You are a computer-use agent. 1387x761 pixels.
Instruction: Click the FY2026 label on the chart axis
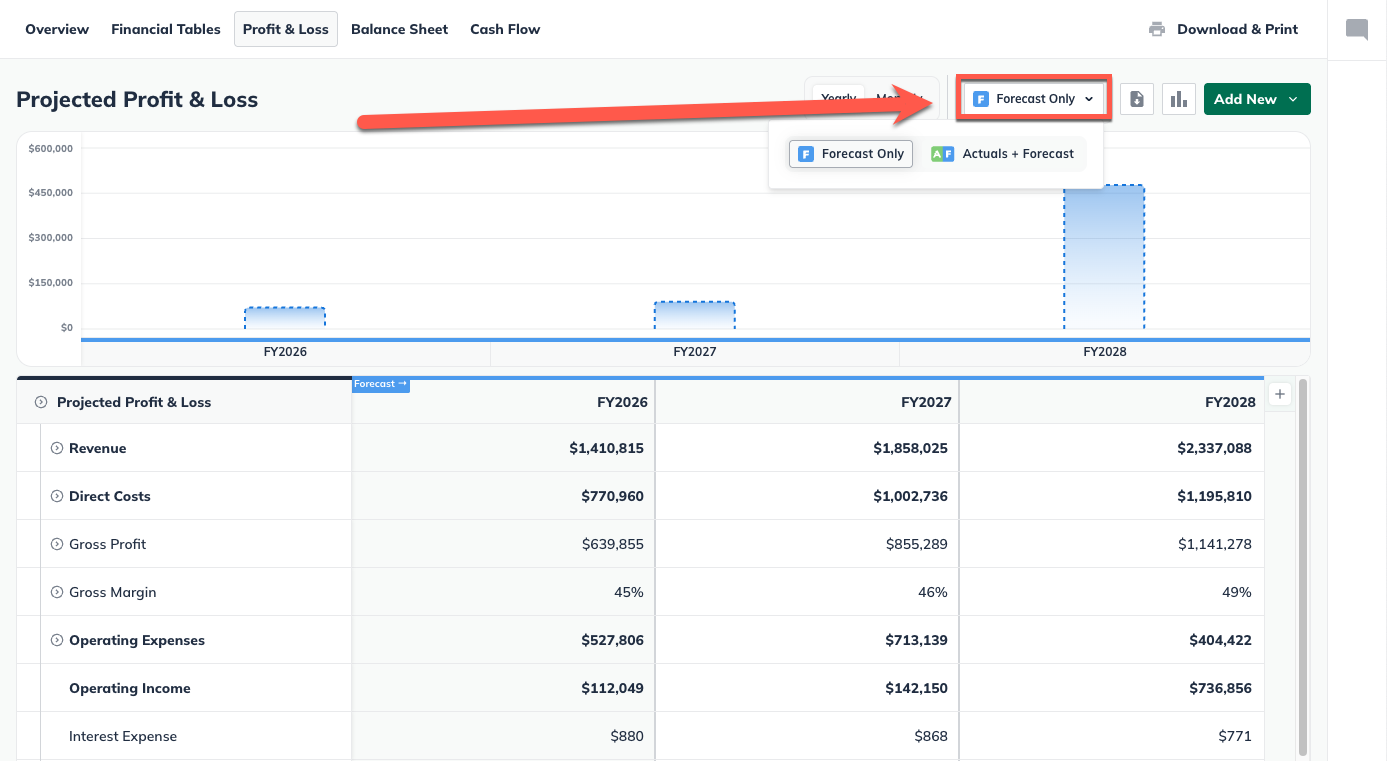pyautogui.click(x=285, y=352)
